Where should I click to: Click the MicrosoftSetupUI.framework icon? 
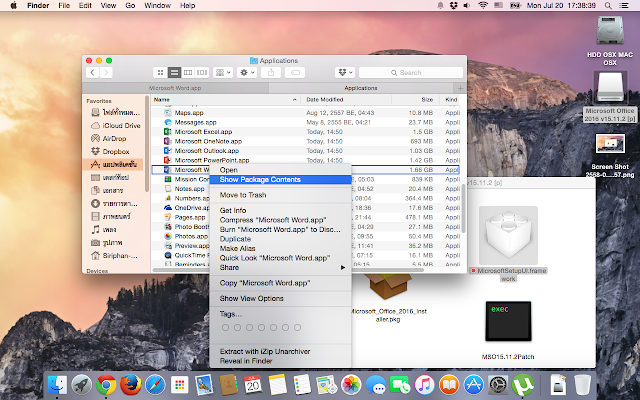pyautogui.click(x=508, y=235)
